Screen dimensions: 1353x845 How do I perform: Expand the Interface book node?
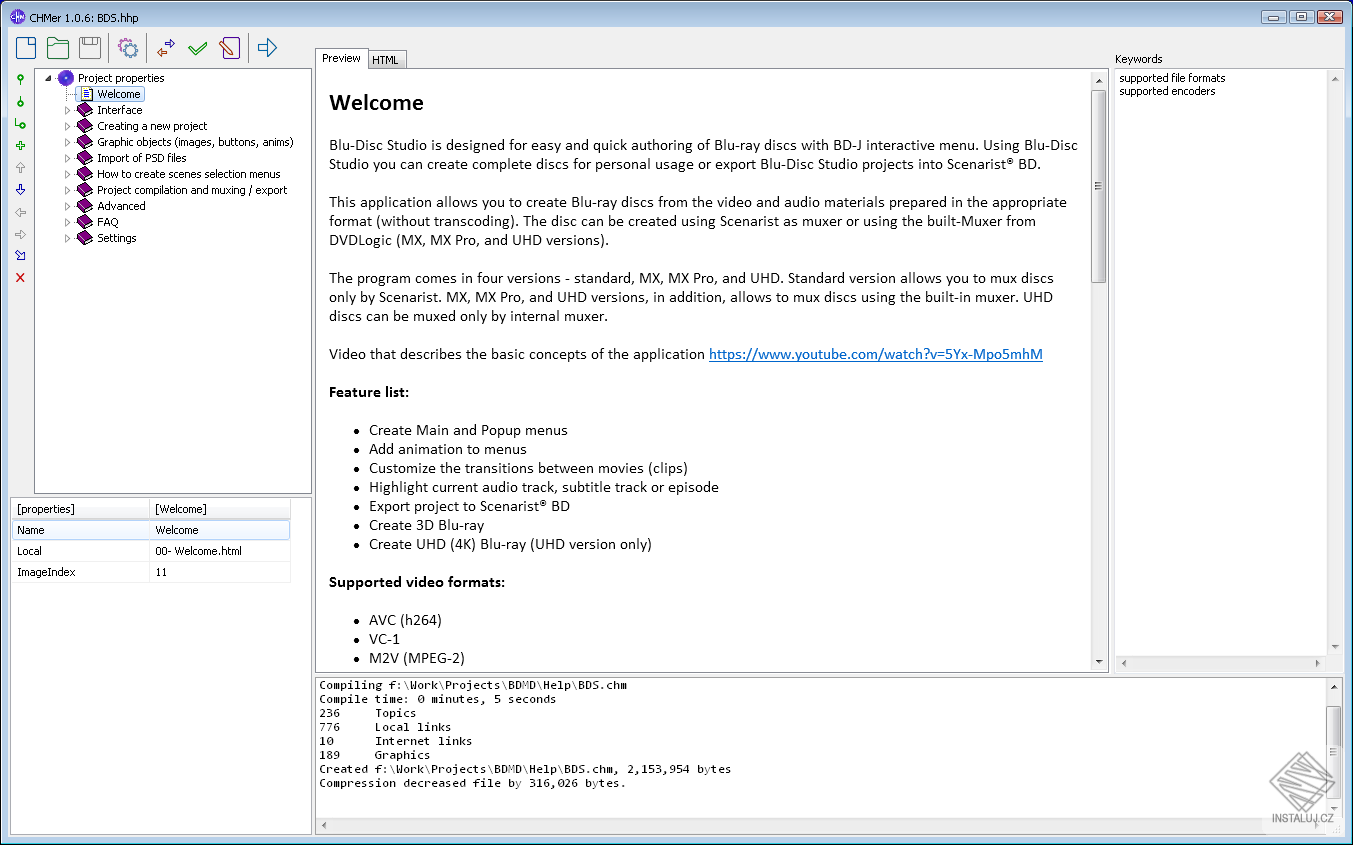pyautogui.click(x=68, y=110)
